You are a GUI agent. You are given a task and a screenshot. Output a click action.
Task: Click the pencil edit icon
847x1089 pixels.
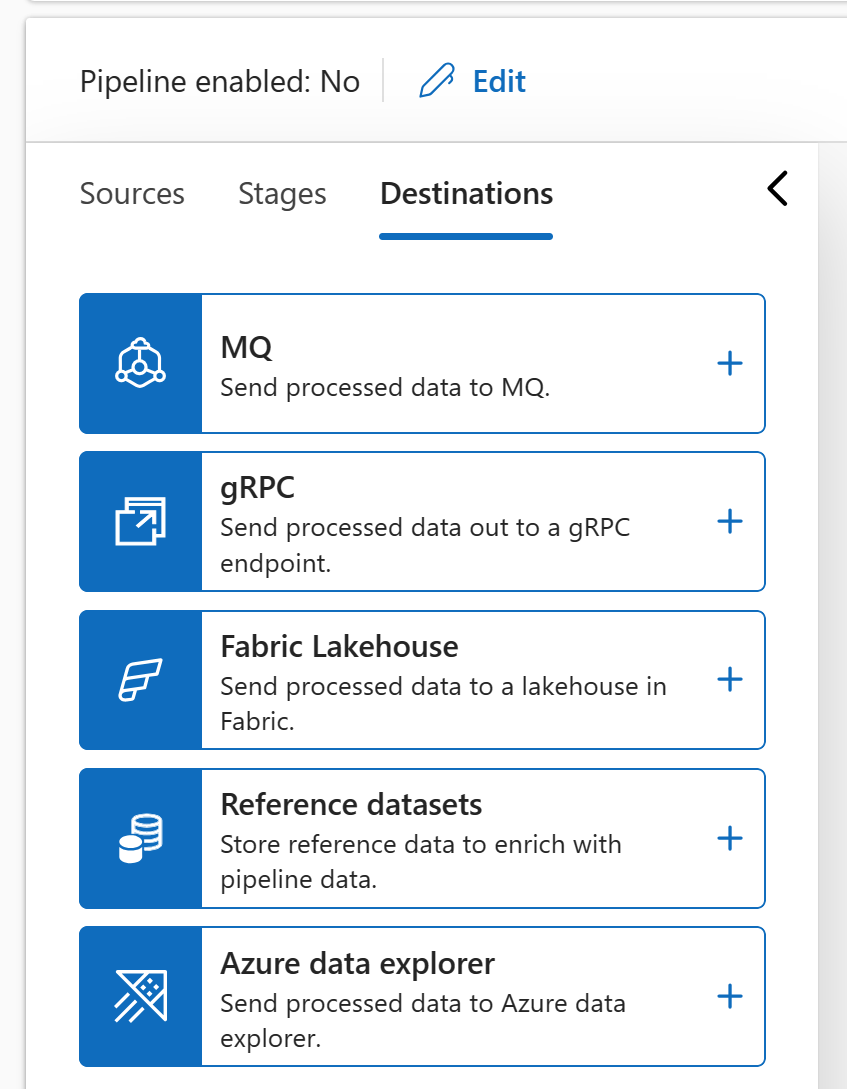[x=437, y=81]
